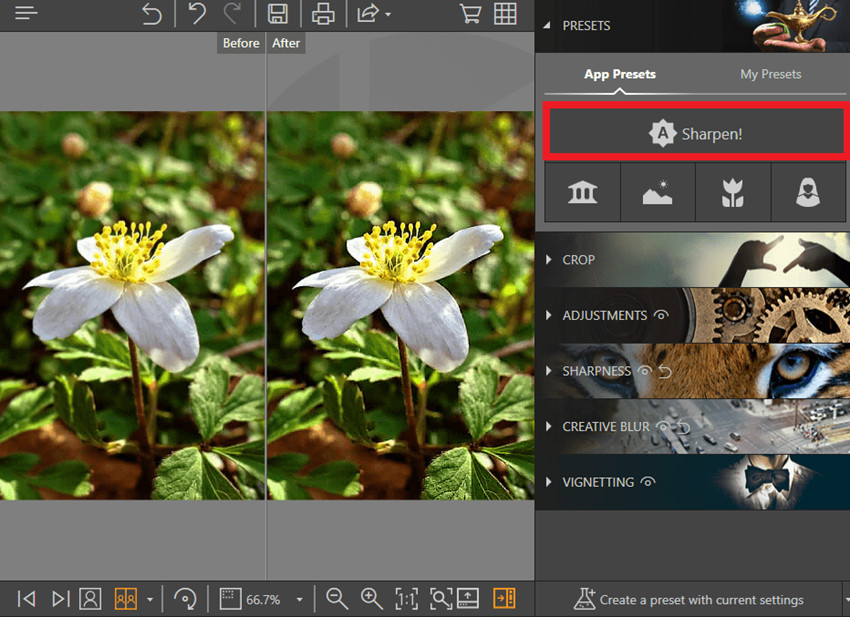Toggle visibility eye for Adjustments
Image resolution: width=850 pixels, height=617 pixels.
click(x=660, y=315)
